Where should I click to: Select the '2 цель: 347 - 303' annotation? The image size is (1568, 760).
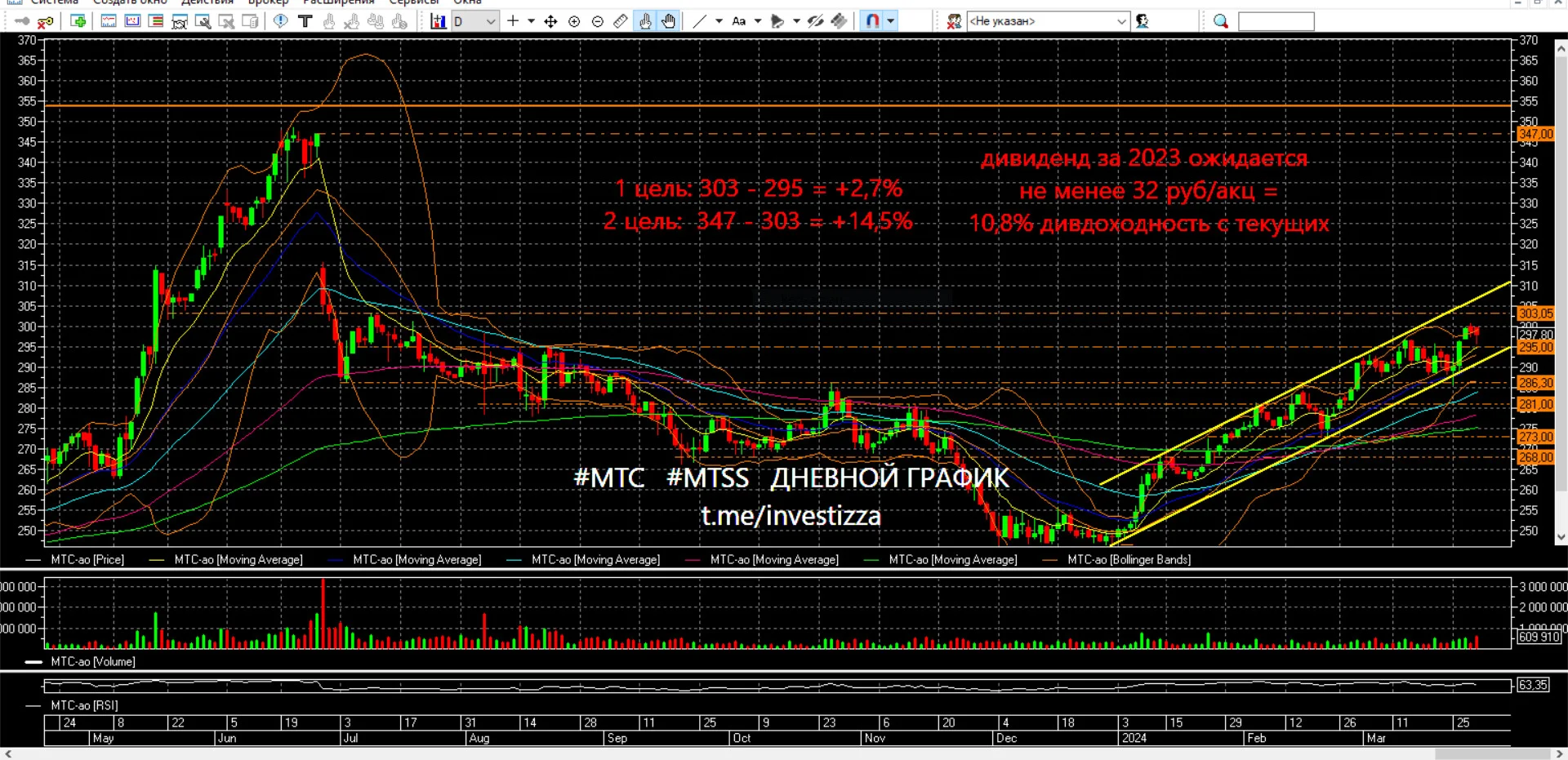pos(758,221)
